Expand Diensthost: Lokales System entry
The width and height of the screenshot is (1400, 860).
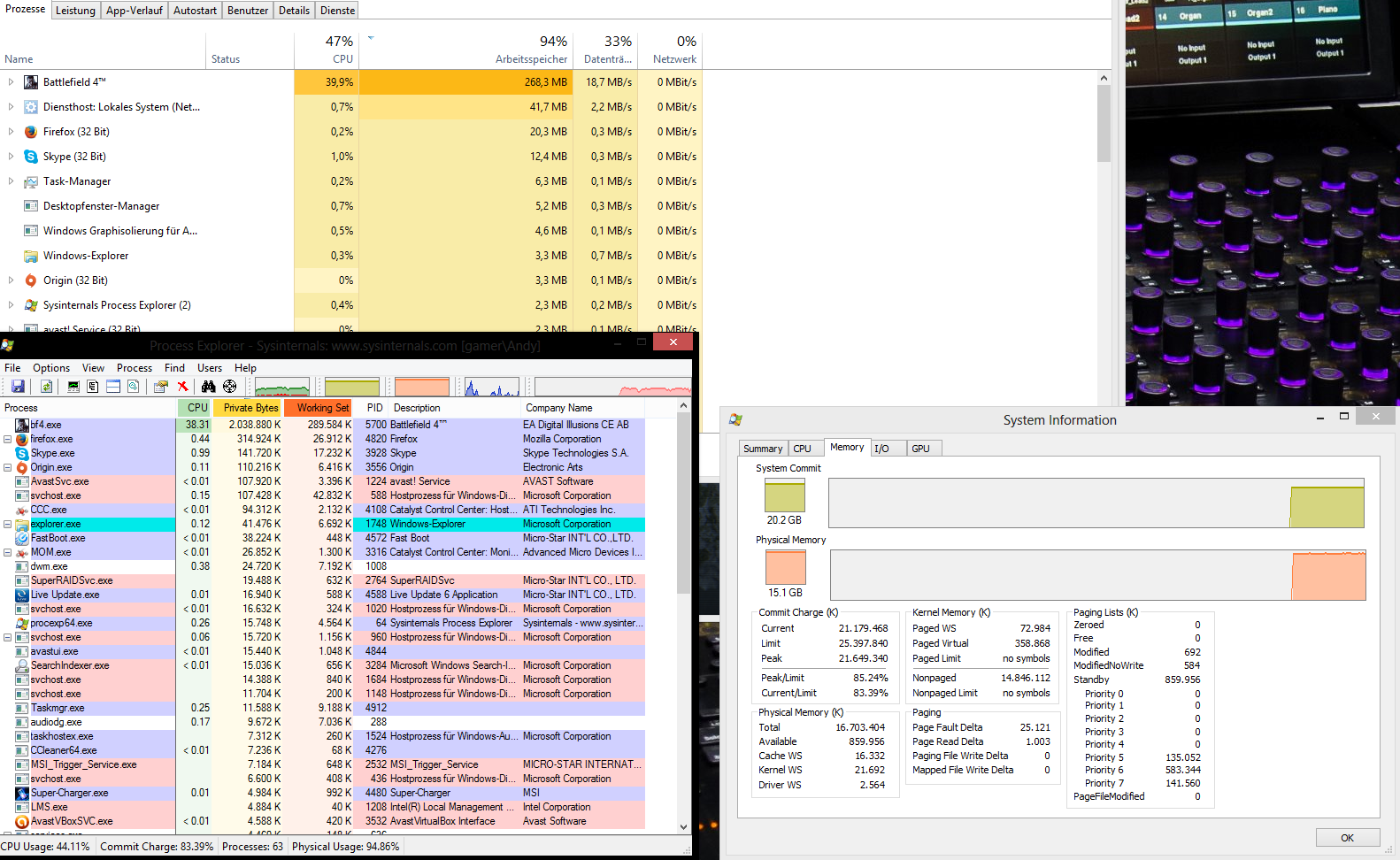tap(11, 107)
